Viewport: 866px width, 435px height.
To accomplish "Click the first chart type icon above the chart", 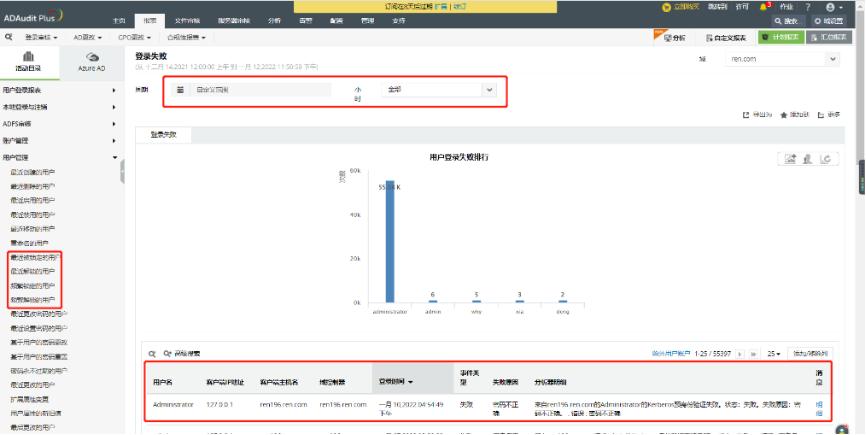I will pos(791,159).
